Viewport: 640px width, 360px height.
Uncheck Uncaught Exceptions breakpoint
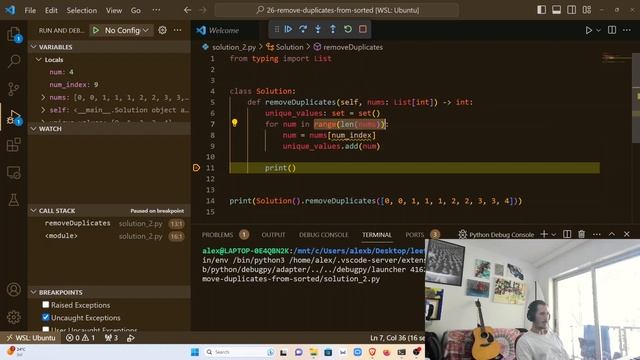pos(46,317)
